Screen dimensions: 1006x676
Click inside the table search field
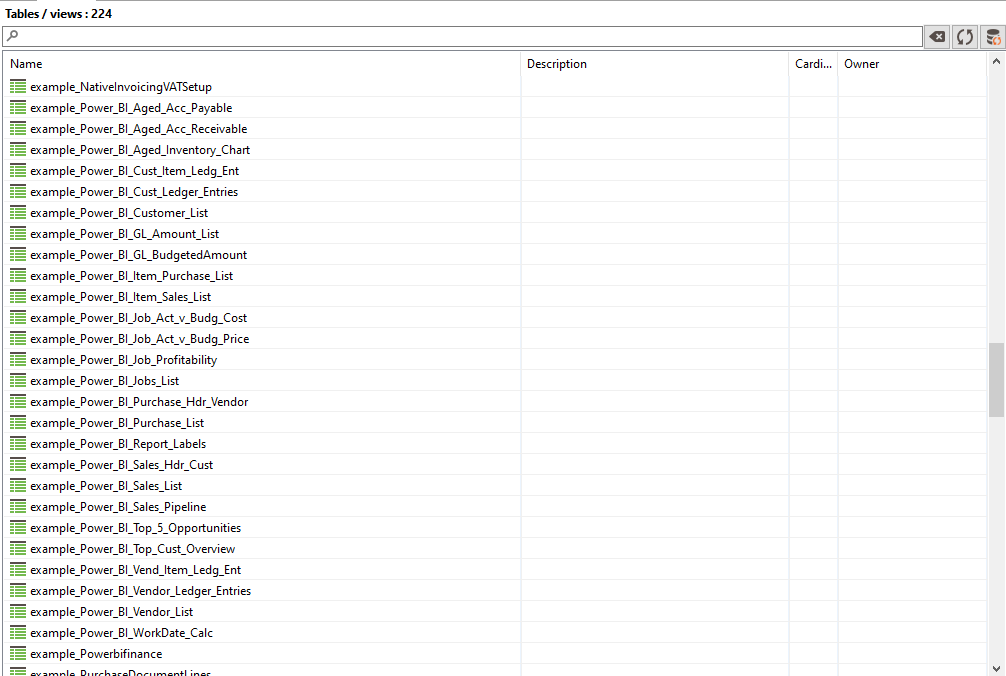click(x=470, y=37)
